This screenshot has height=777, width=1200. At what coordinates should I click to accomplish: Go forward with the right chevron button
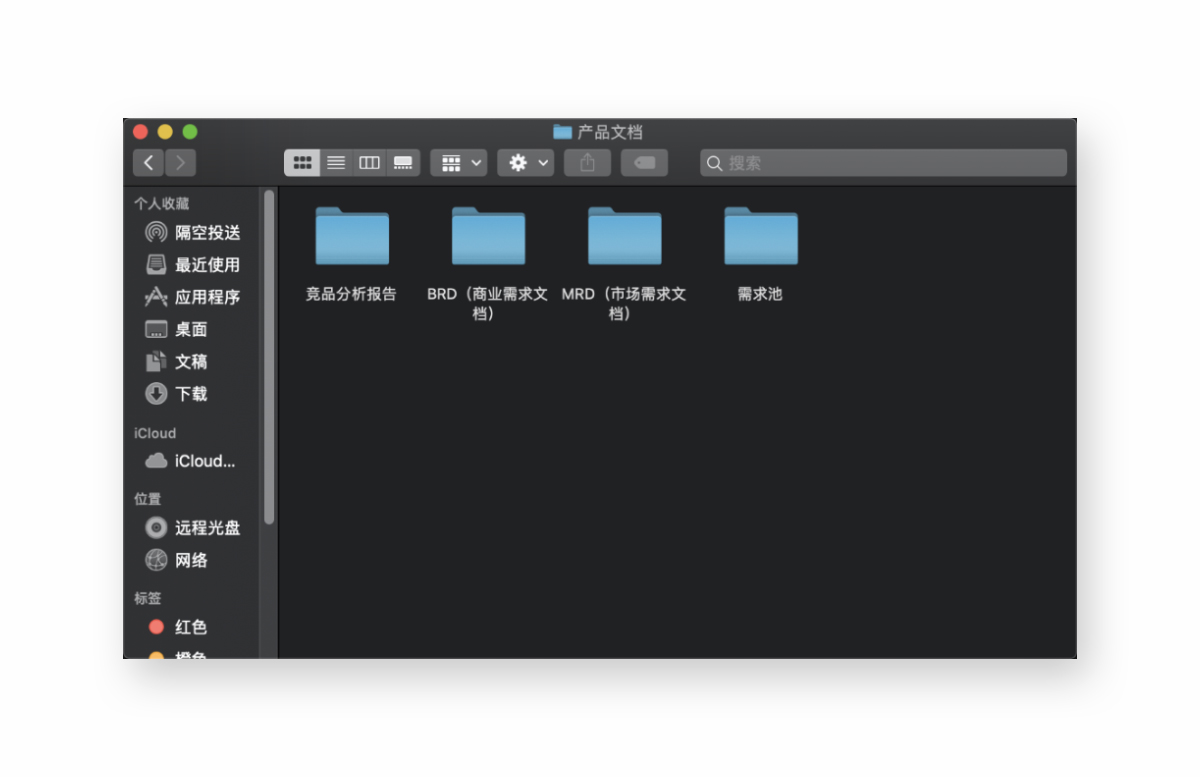(x=181, y=163)
